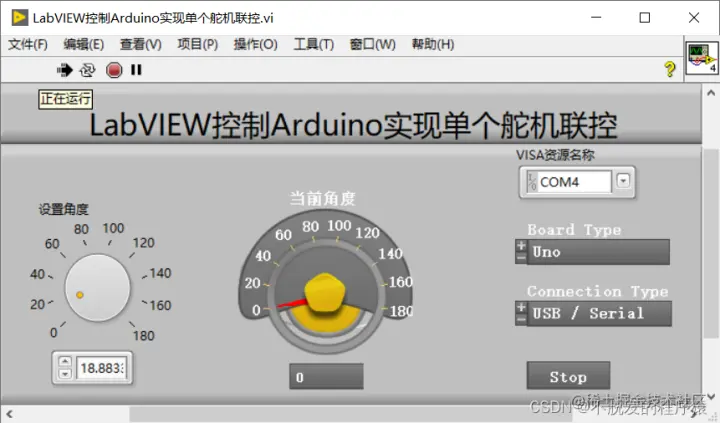Expand the VISA resource name dropdown arrow
This screenshot has width=720, height=423.
[x=623, y=180]
